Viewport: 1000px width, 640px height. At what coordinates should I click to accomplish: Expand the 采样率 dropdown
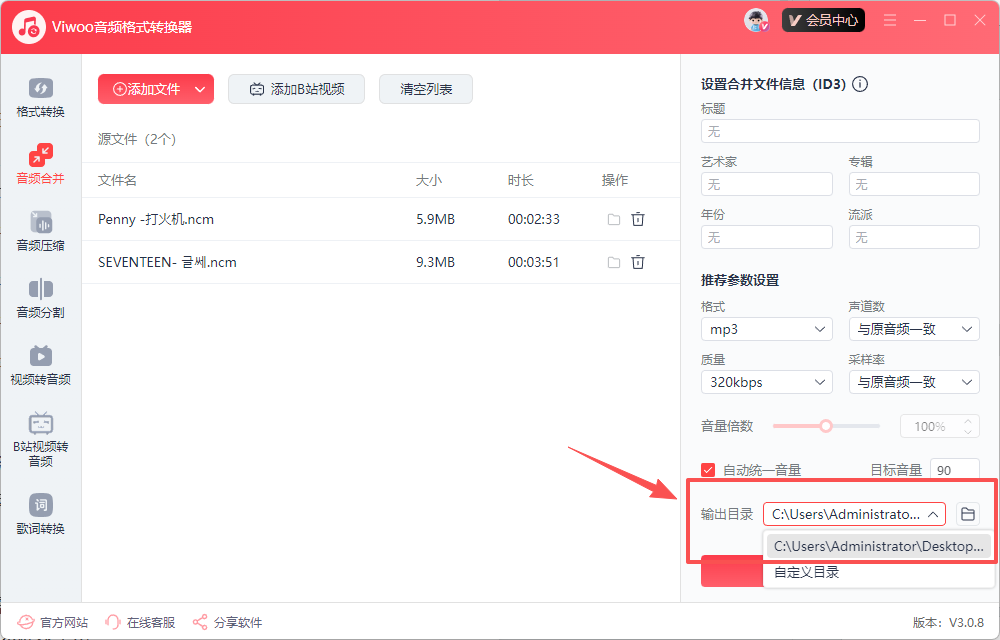coord(914,382)
